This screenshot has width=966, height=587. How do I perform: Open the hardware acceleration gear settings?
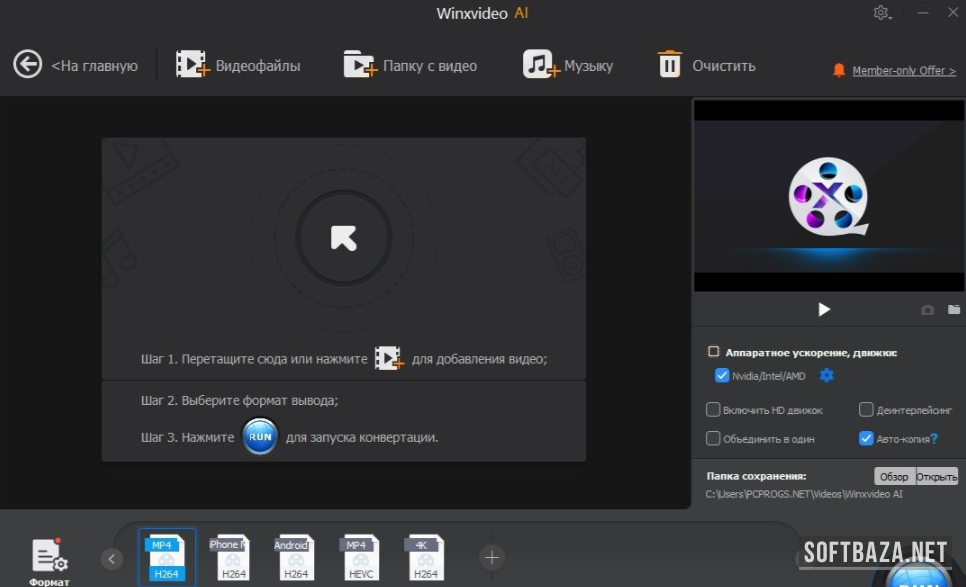[826, 376]
